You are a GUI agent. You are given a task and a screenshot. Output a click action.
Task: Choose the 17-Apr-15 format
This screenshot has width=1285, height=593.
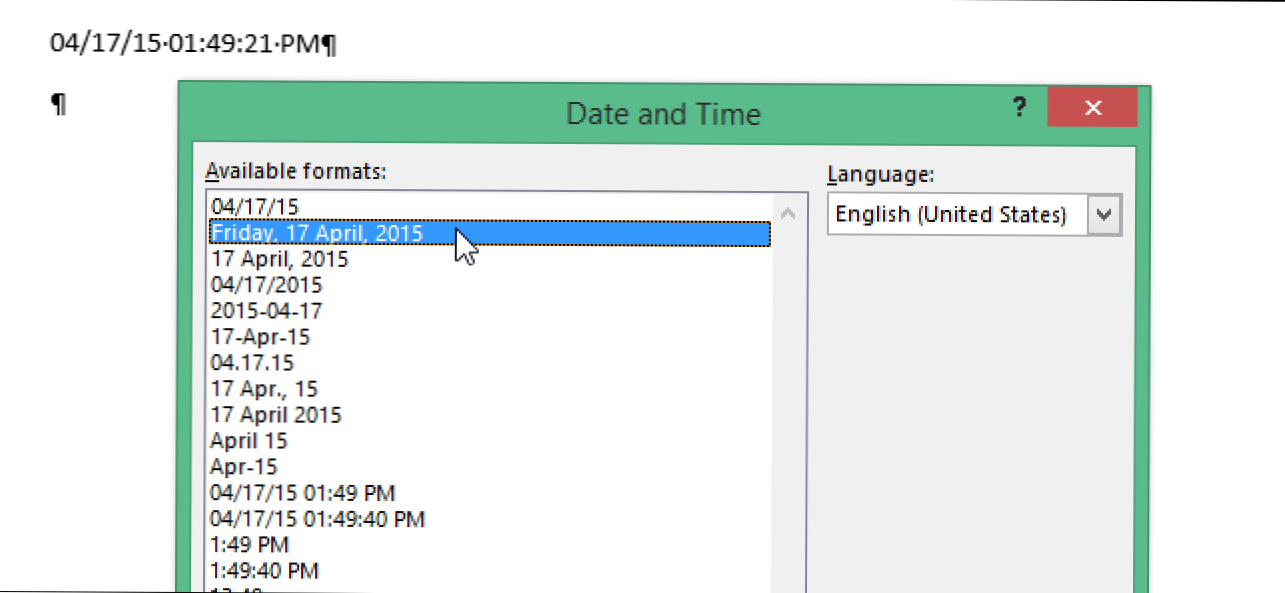point(259,337)
